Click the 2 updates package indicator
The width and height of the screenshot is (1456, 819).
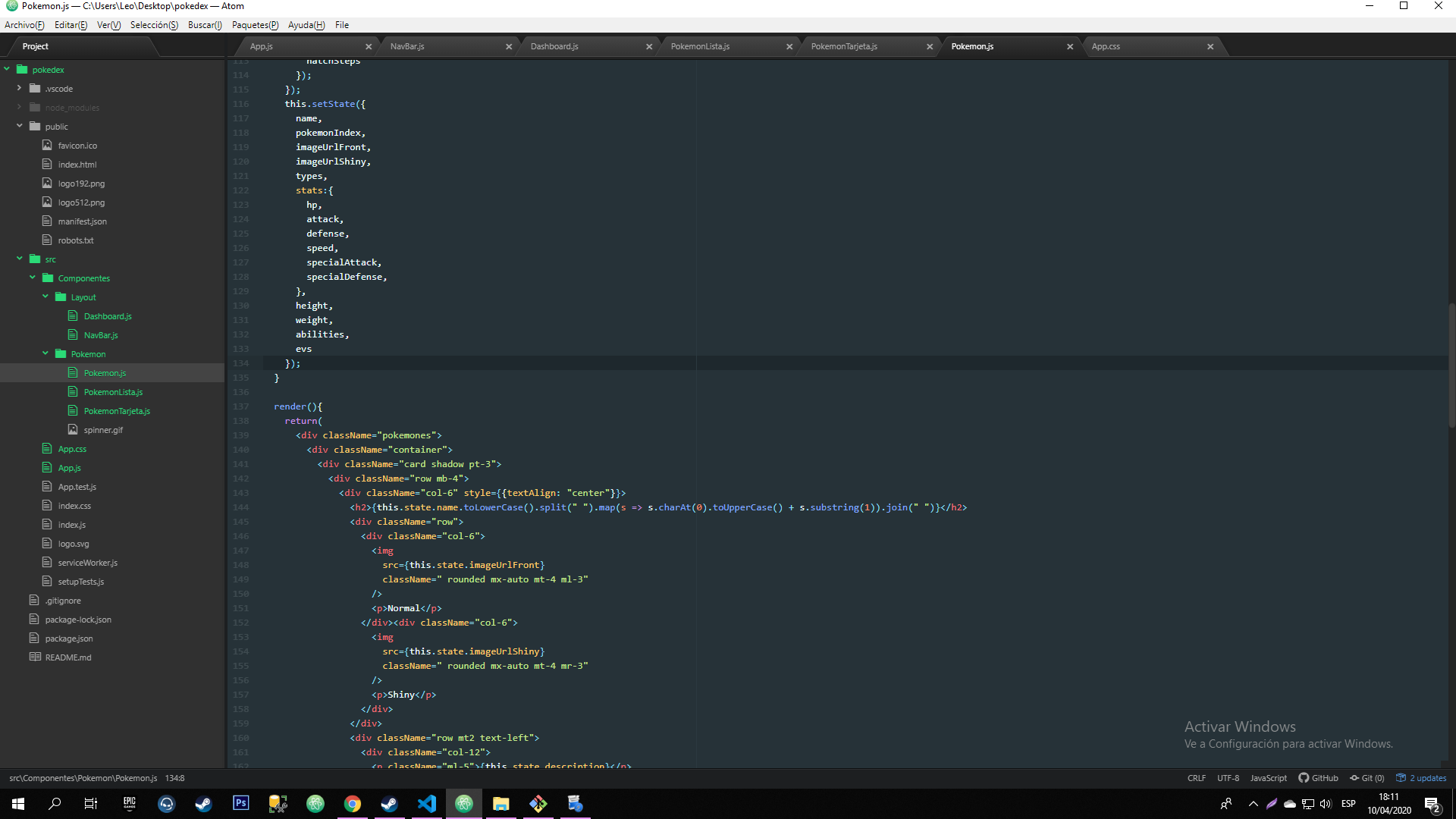[1422, 778]
